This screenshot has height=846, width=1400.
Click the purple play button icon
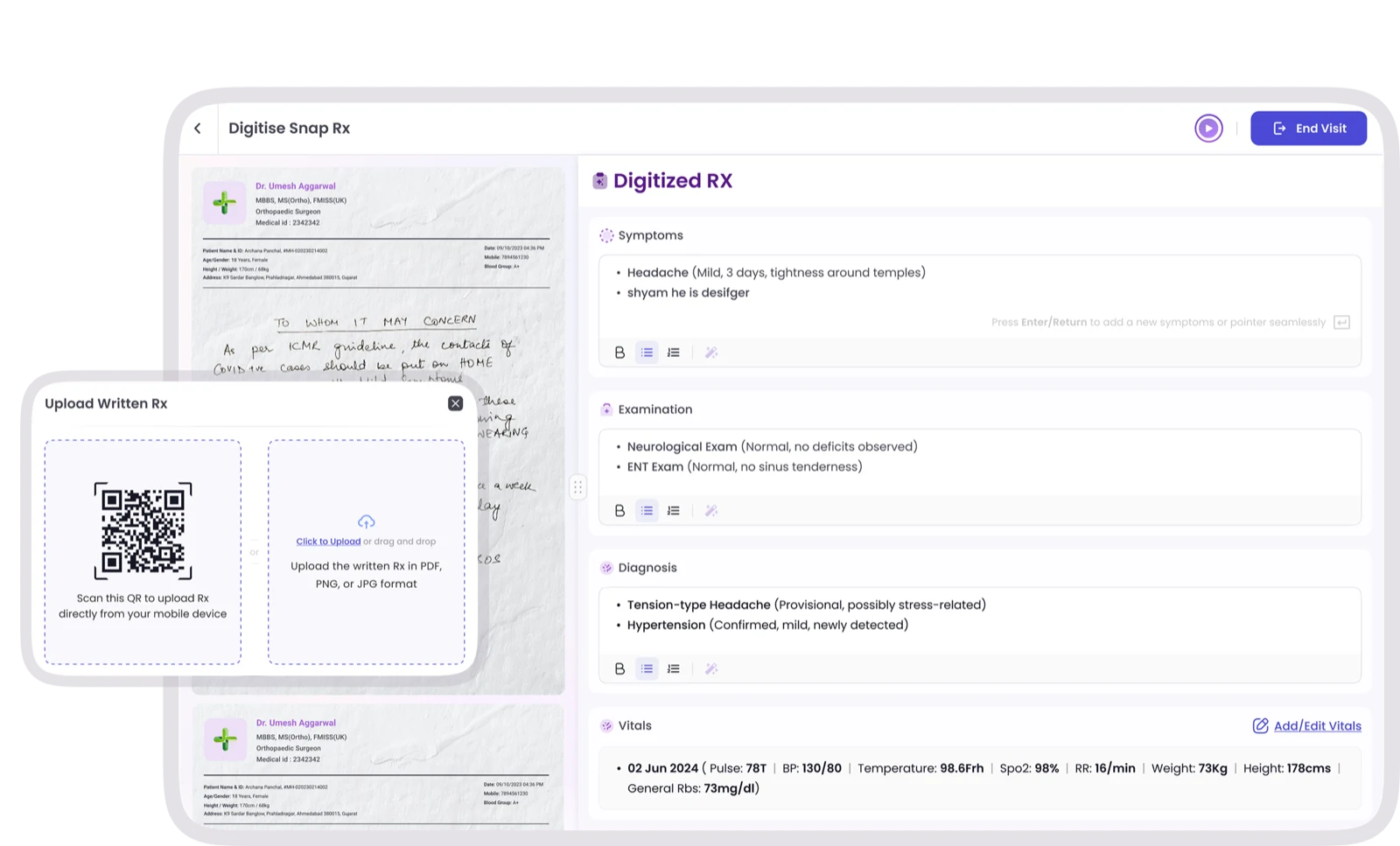point(1208,129)
